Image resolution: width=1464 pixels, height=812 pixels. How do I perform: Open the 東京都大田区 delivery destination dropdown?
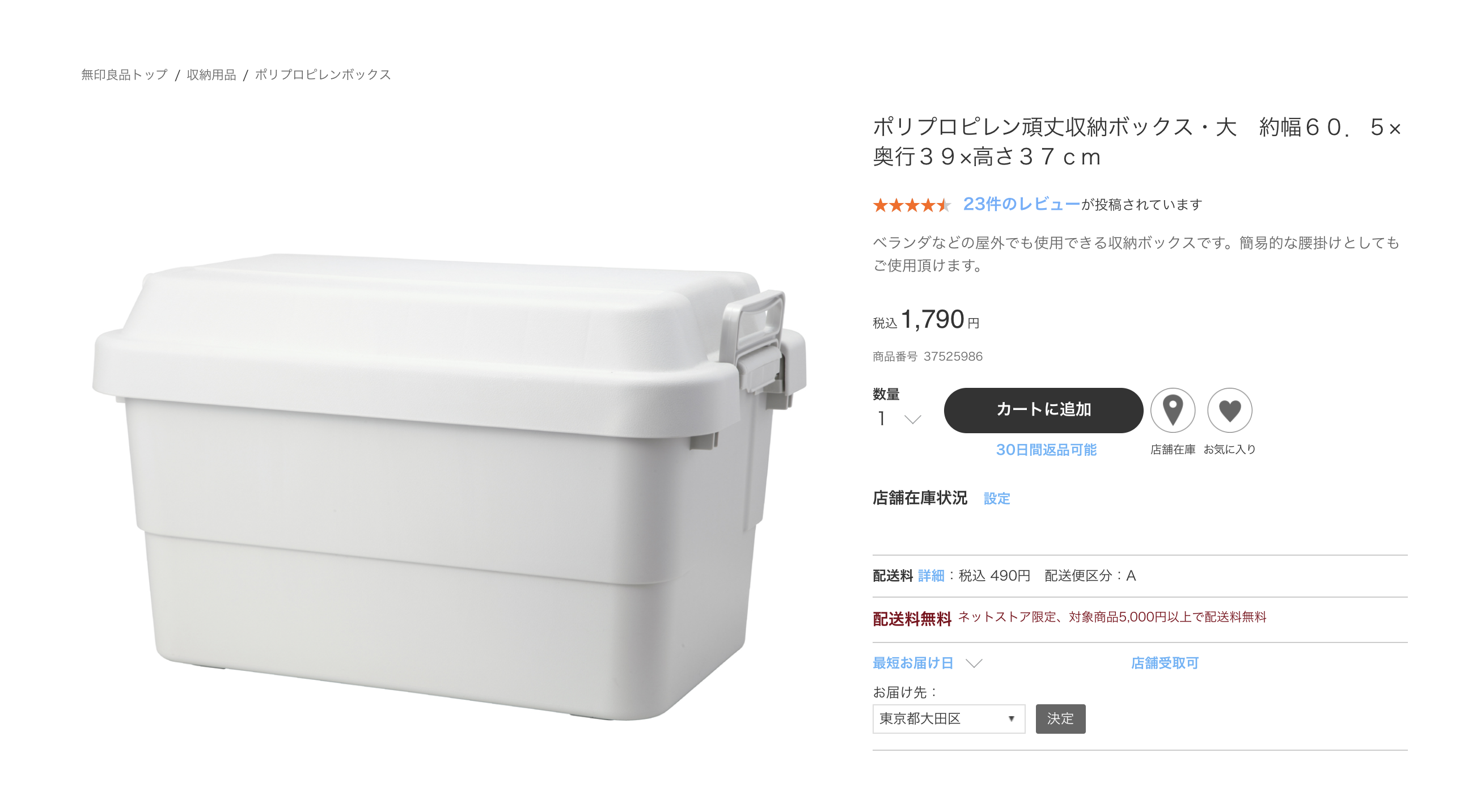point(949,719)
